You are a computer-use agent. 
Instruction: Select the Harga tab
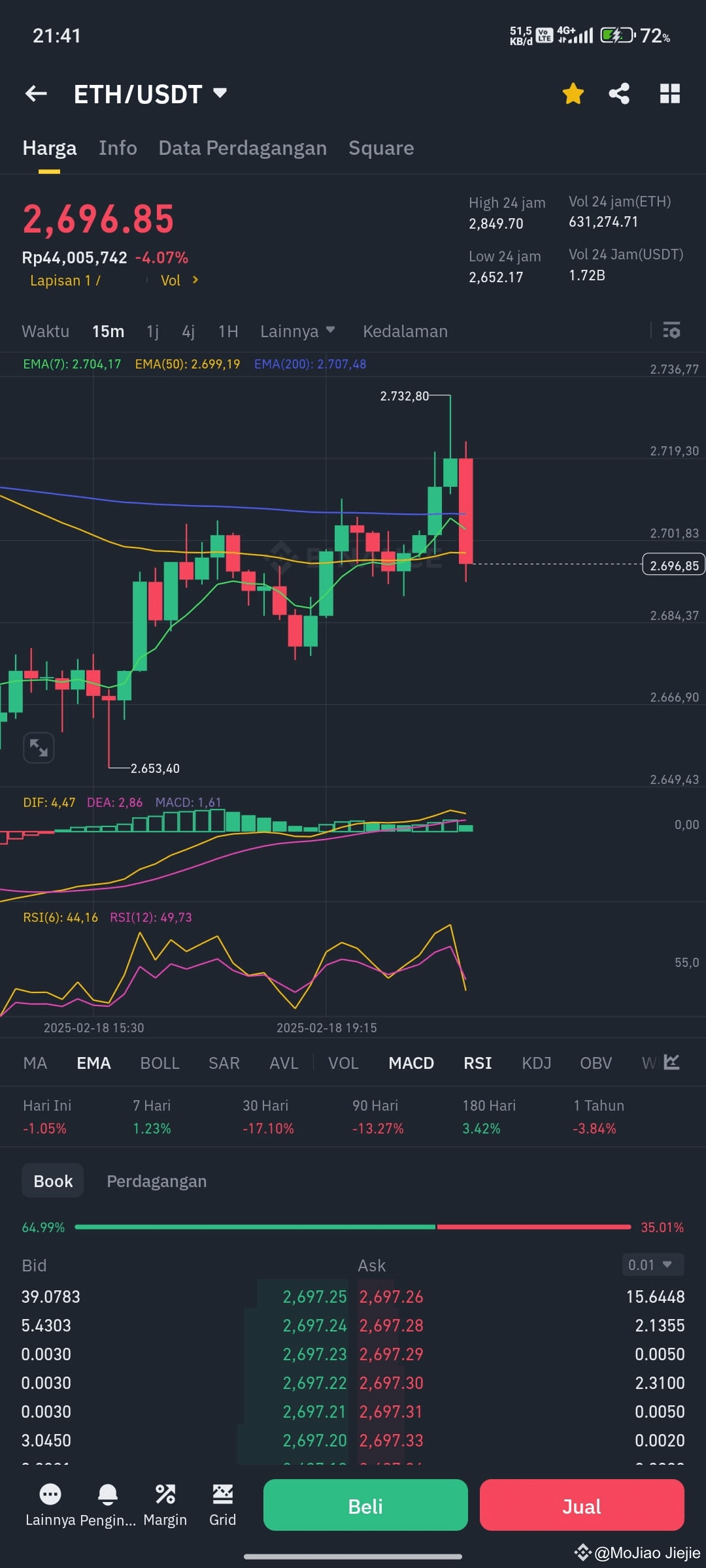point(50,148)
